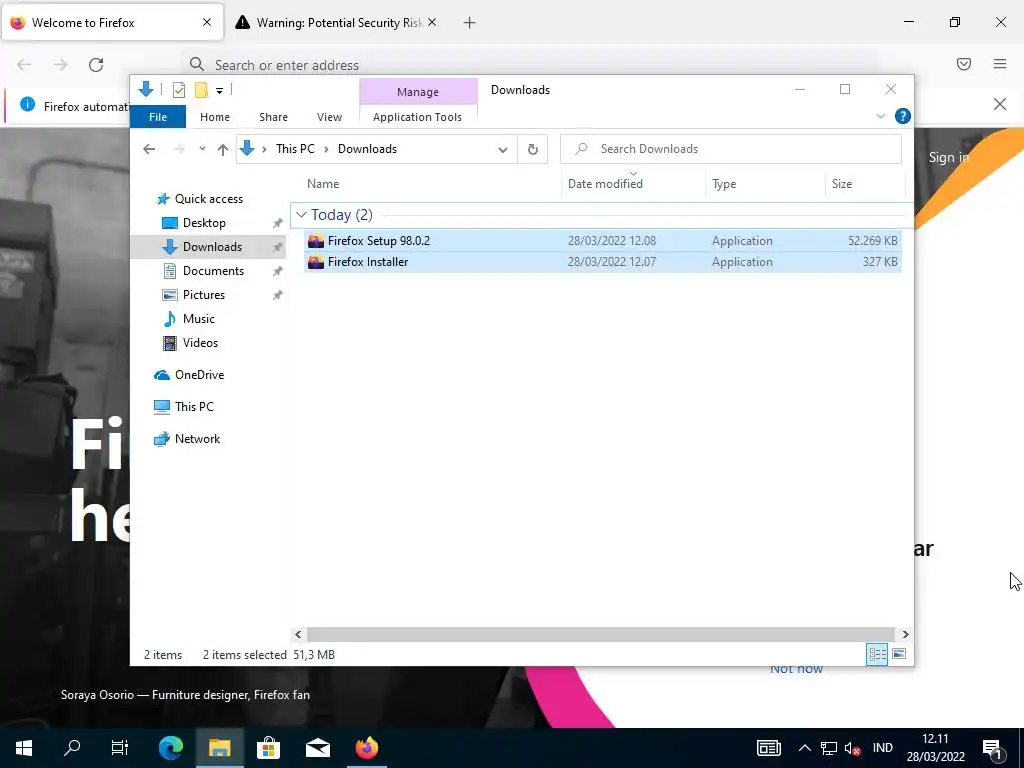Open Network in navigation pane
The width and height of the screenshot is (1024, 768).
197,439
